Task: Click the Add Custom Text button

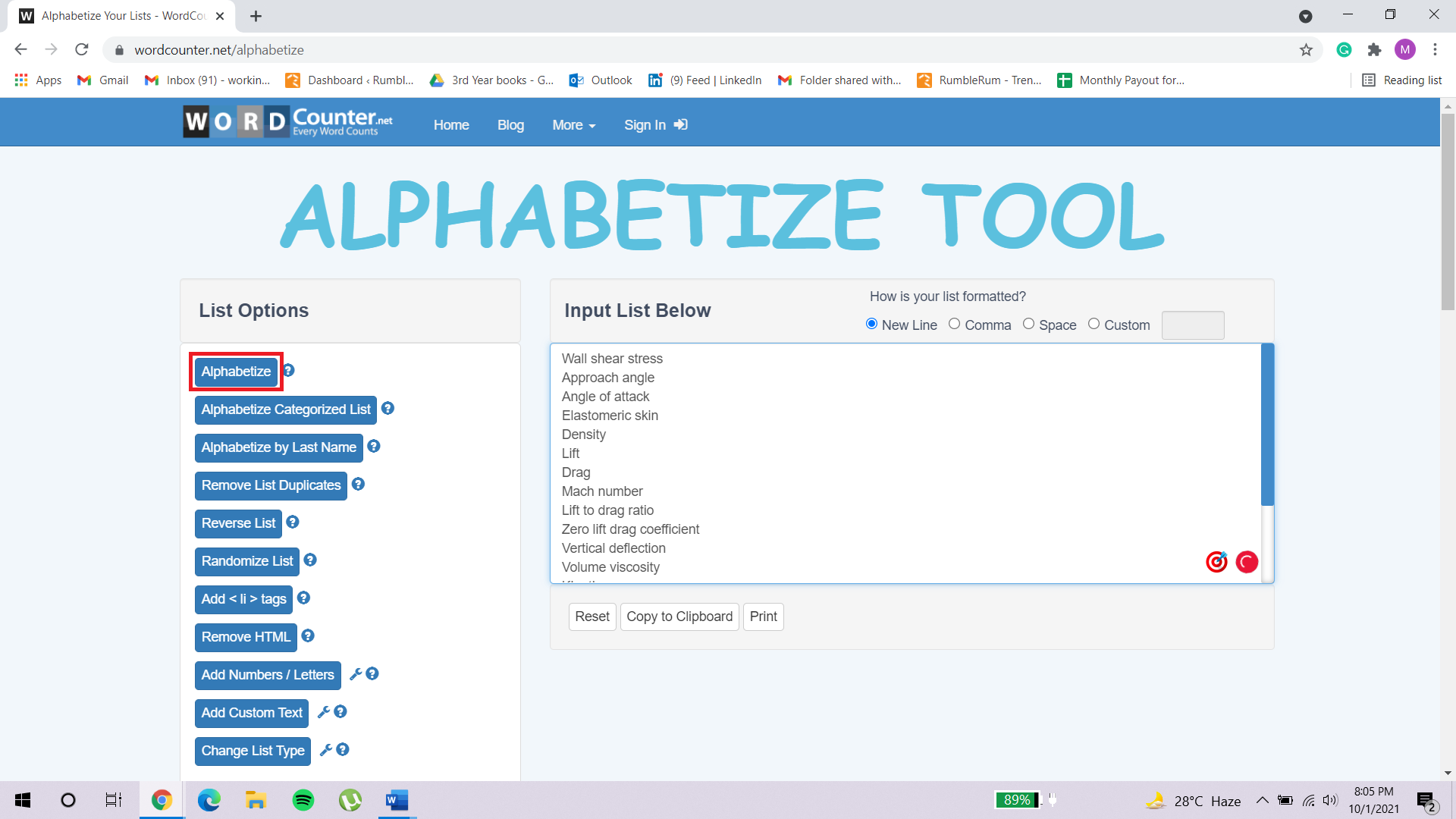Action: 252,713
